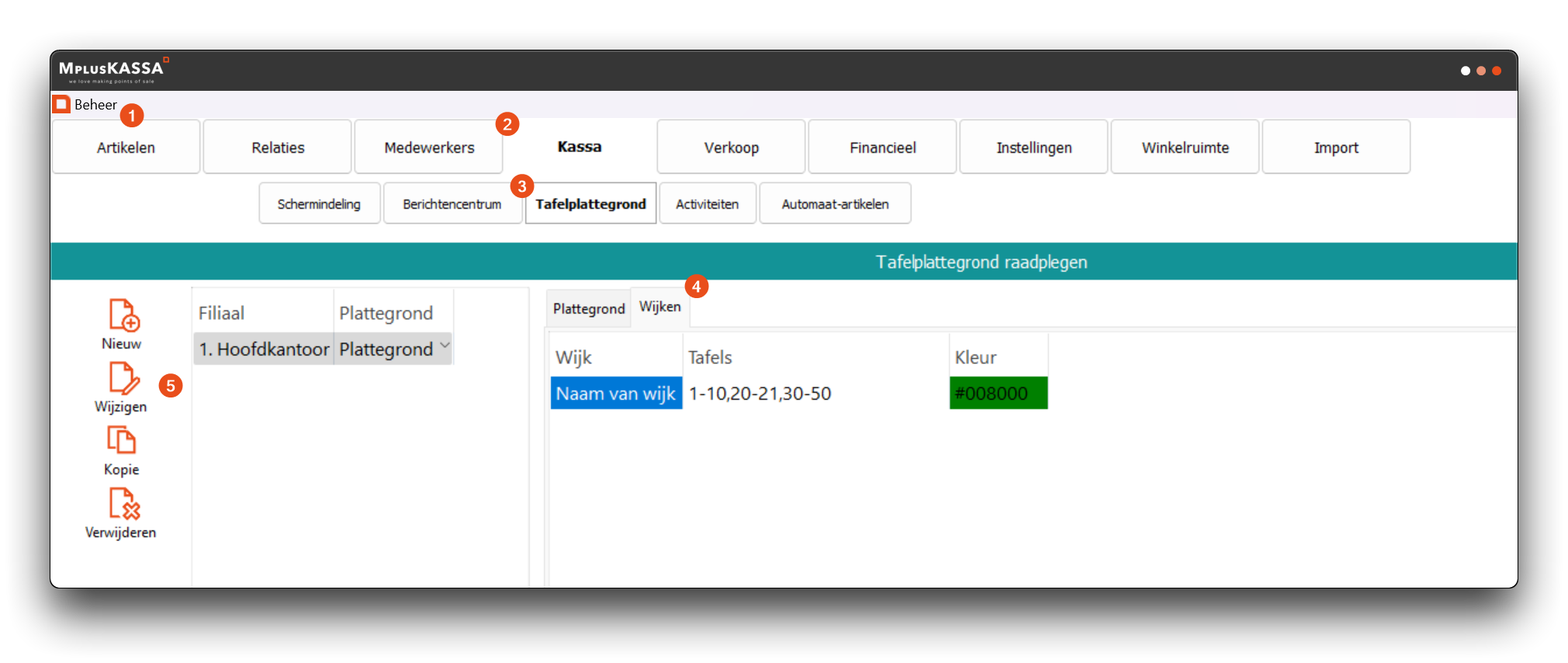This screenshot has height=663, width=1568.
Task: Go to the Automaat-artikelen sub-tab
Action: tap(835, 204)
